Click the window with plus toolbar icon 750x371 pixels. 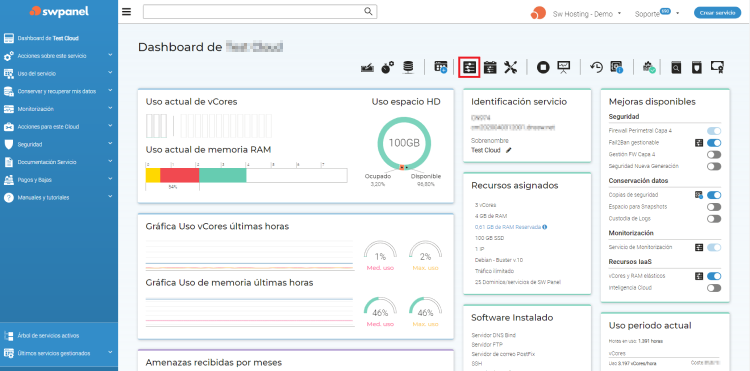[x=441, y=67]
